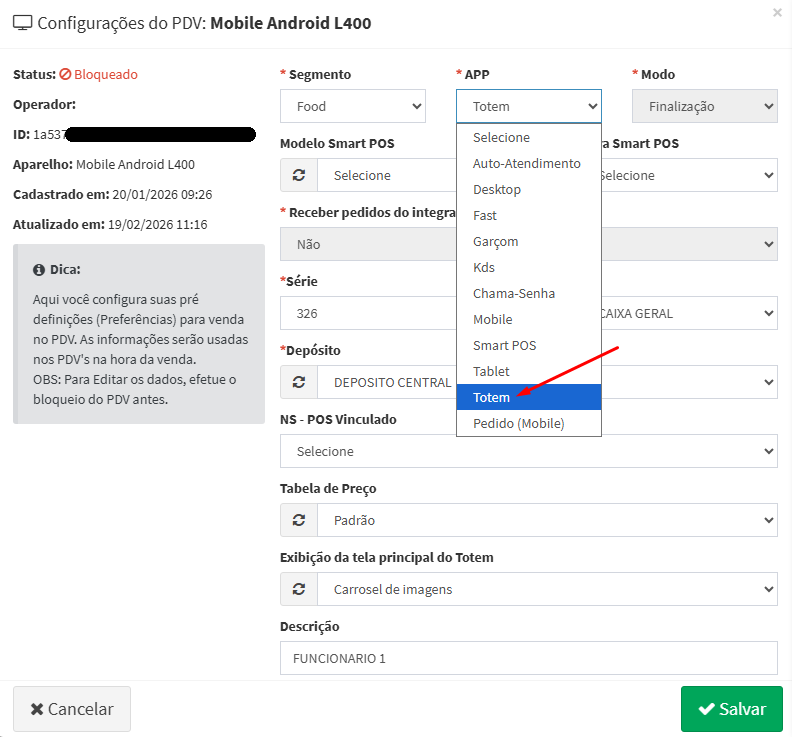Select Kds from the APP options

tap(484, 267)
